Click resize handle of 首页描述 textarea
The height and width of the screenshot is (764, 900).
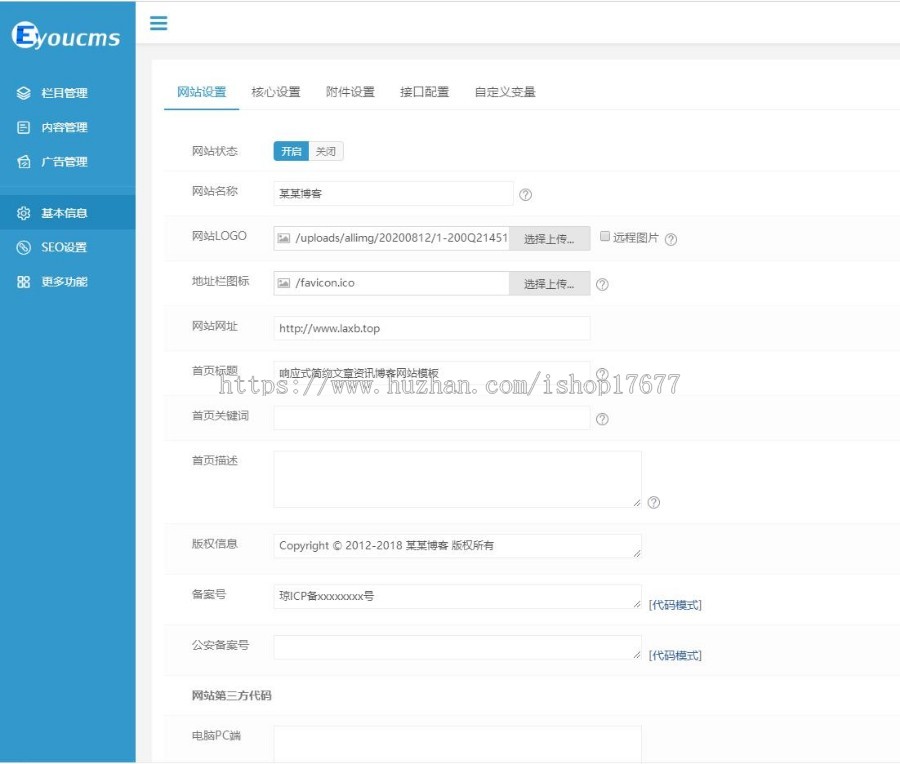point(637,503)
